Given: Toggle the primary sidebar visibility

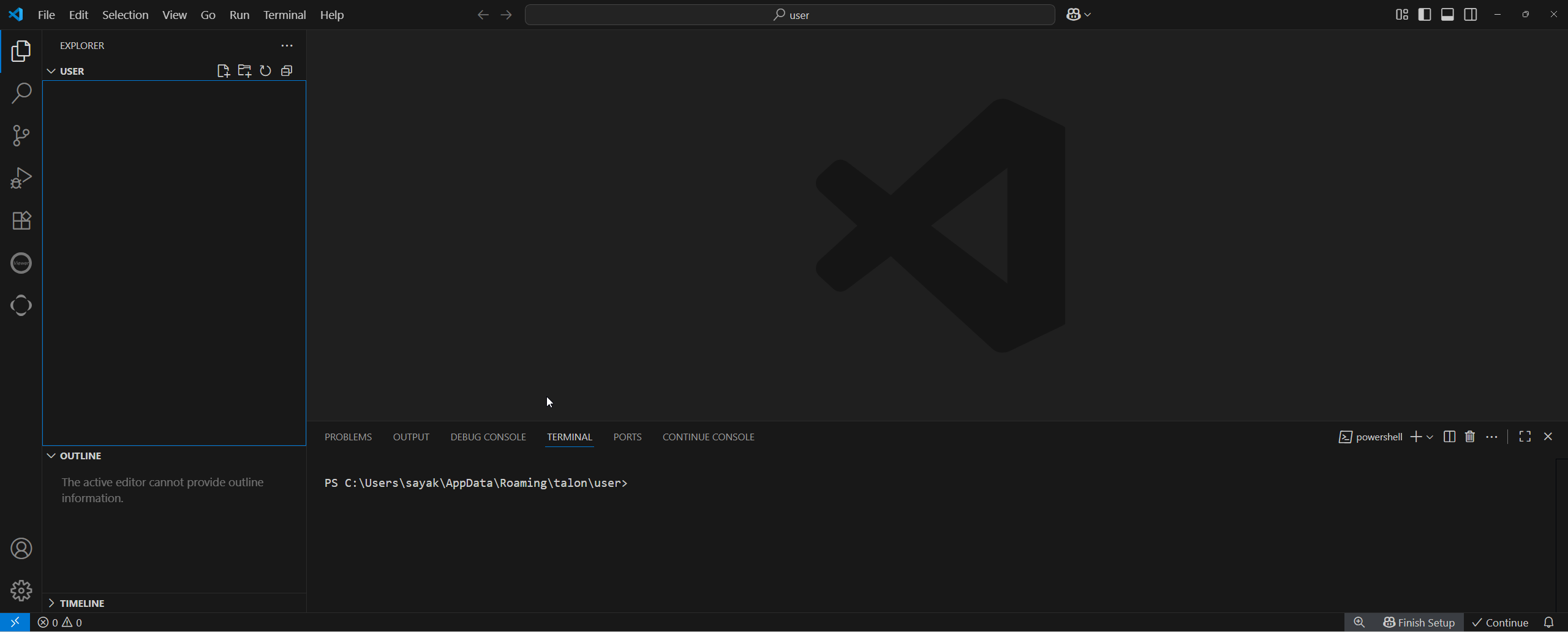Looking at the screenshot, I should [1425, 14].
